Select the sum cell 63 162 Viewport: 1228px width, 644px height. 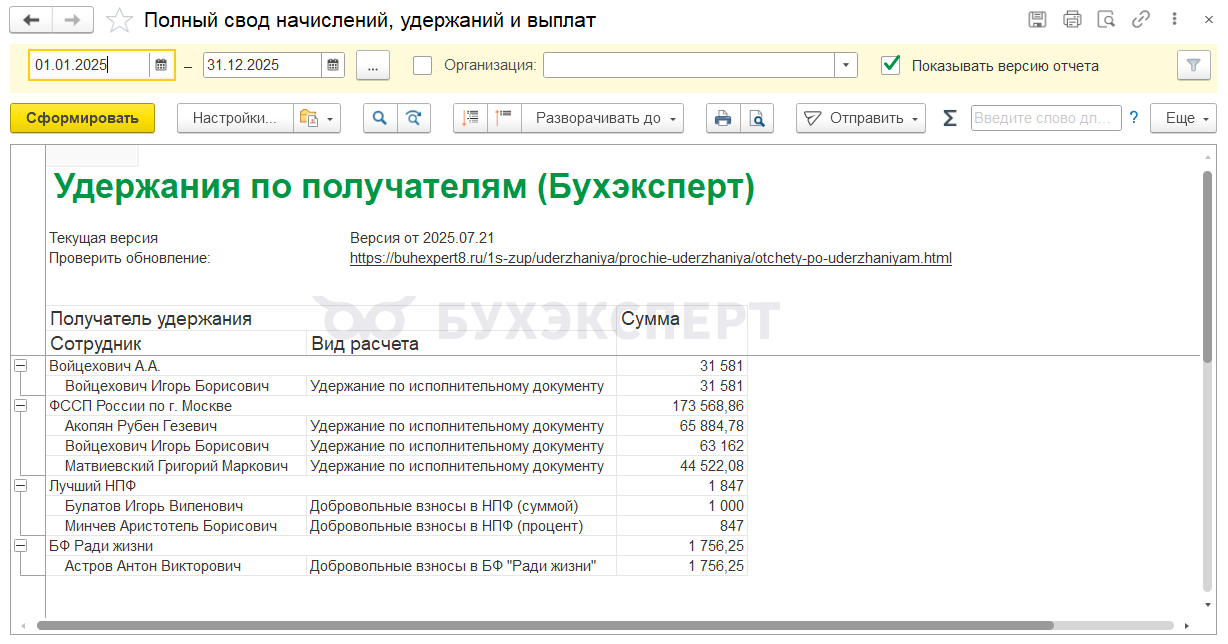(x=682, y=446)
